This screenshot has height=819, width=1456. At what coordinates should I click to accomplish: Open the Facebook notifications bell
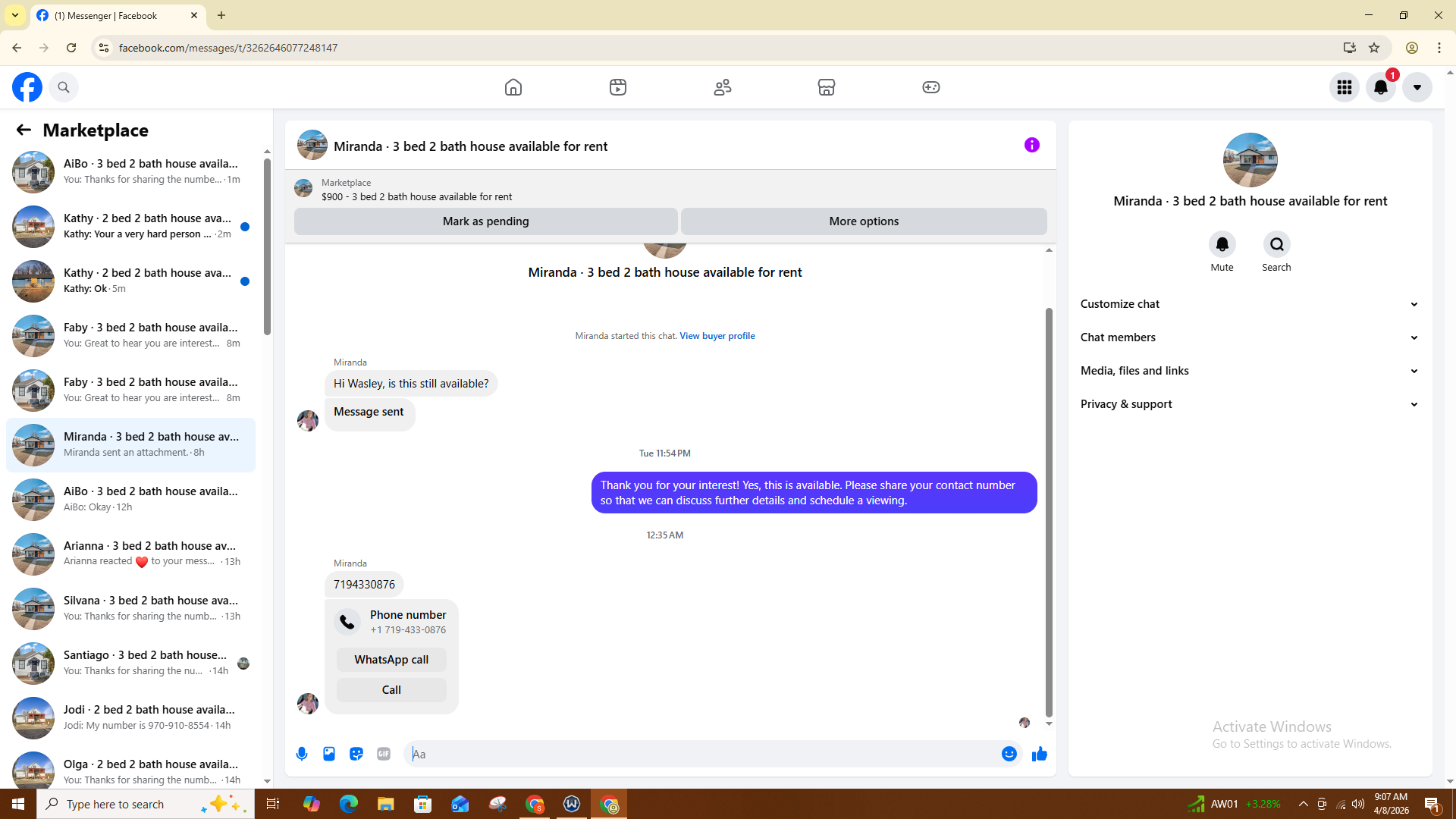click(1381, 87)
